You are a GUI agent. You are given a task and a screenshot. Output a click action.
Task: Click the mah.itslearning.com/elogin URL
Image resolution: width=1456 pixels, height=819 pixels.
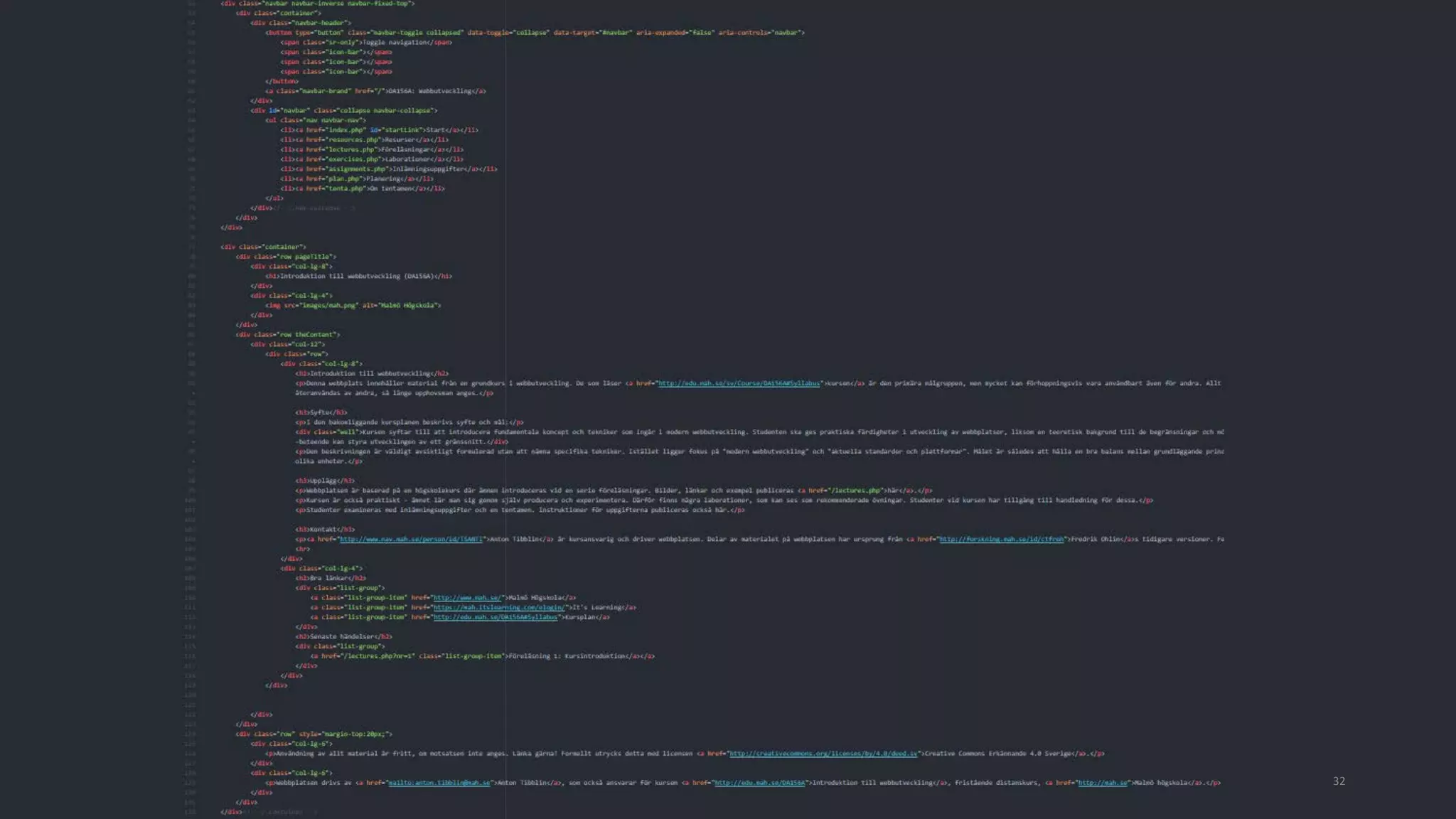499,607
